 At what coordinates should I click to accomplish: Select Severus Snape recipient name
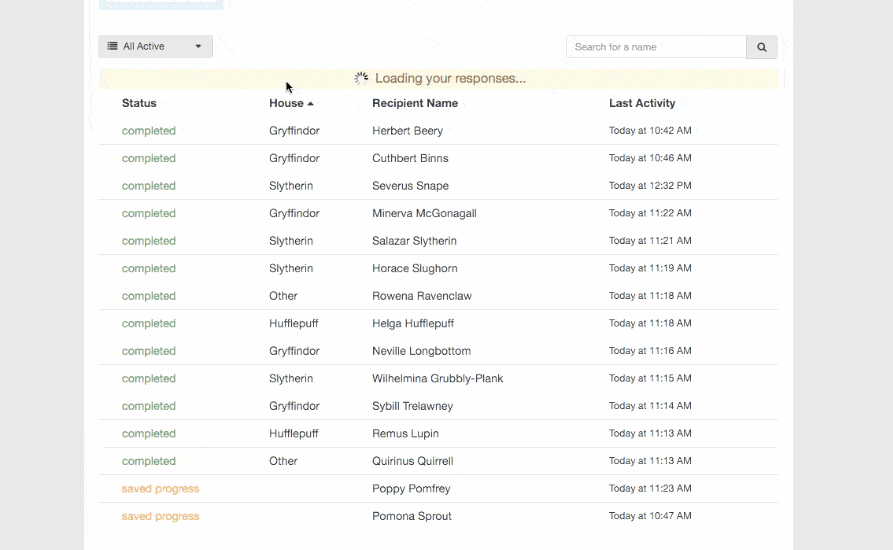click(x=411, y=186)
